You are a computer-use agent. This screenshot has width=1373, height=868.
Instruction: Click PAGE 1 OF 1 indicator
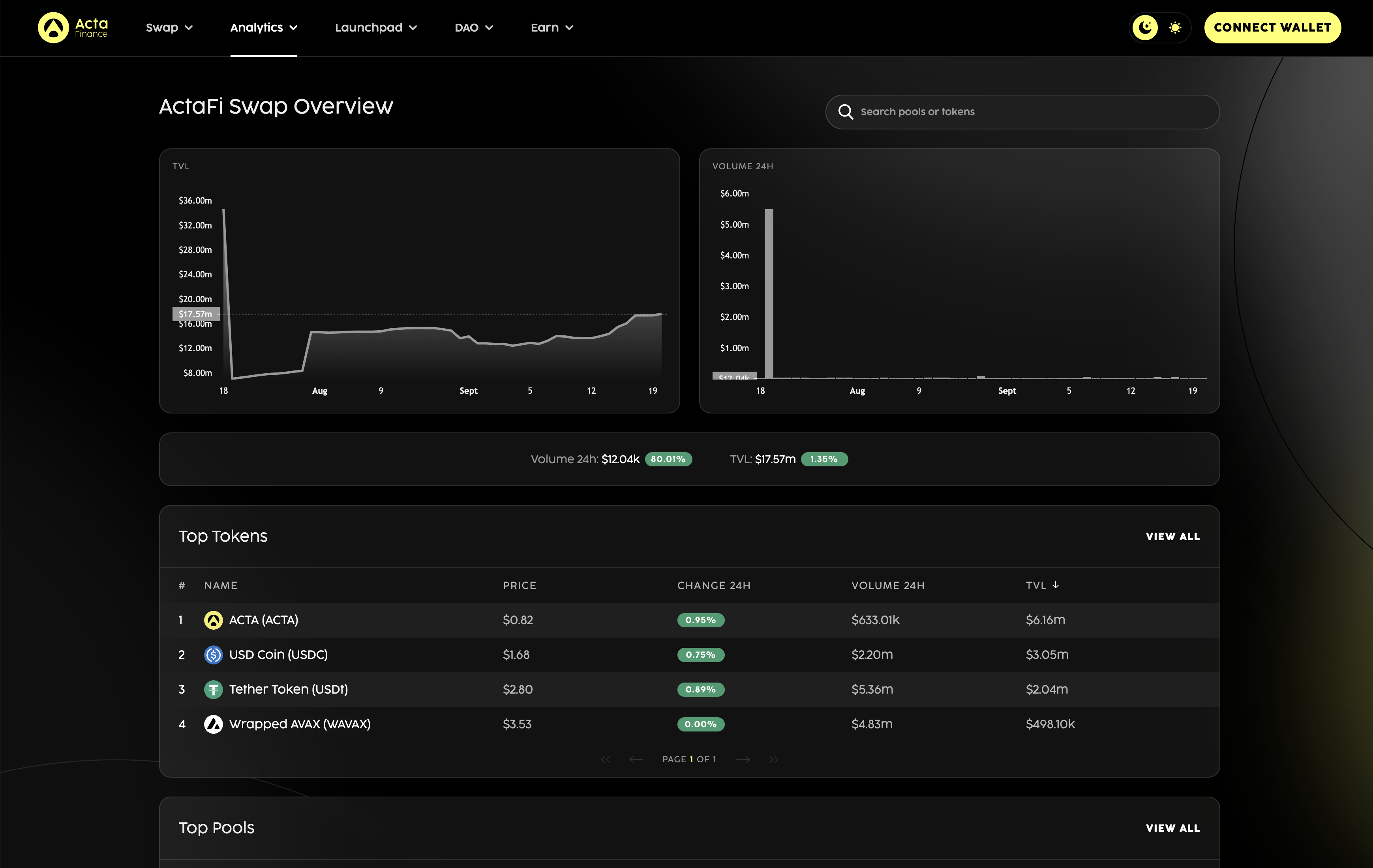(689, 759)
